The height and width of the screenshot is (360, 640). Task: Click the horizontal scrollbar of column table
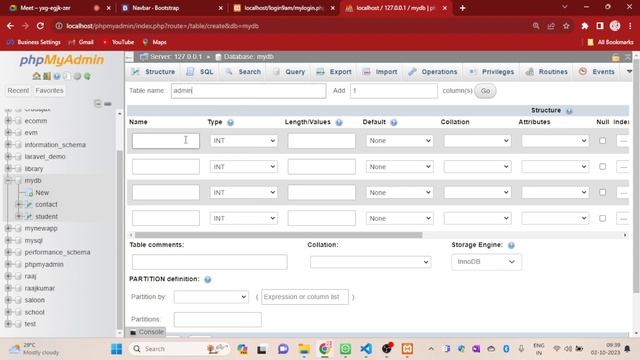(x=278, y=235)
